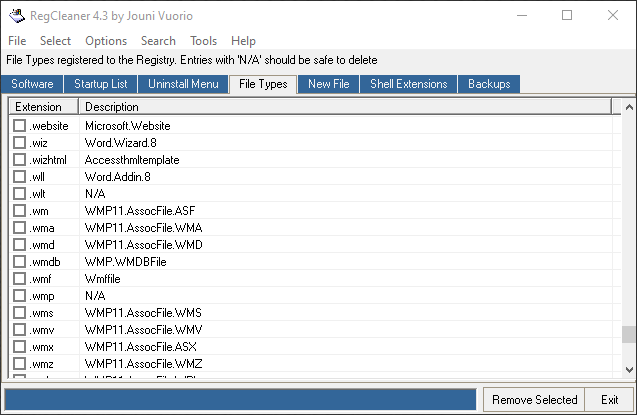Click the scrollbar up arrow

tap(629, 107)
